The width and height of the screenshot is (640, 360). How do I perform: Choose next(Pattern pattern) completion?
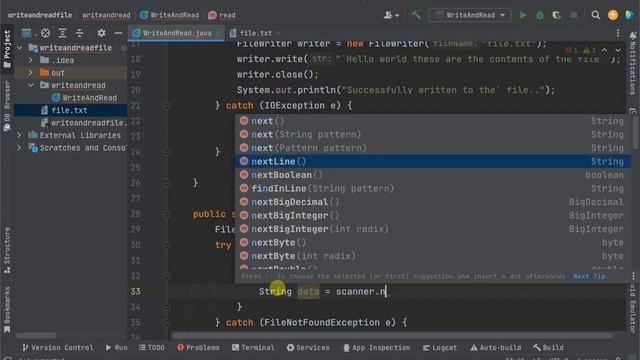click(433, 148)
